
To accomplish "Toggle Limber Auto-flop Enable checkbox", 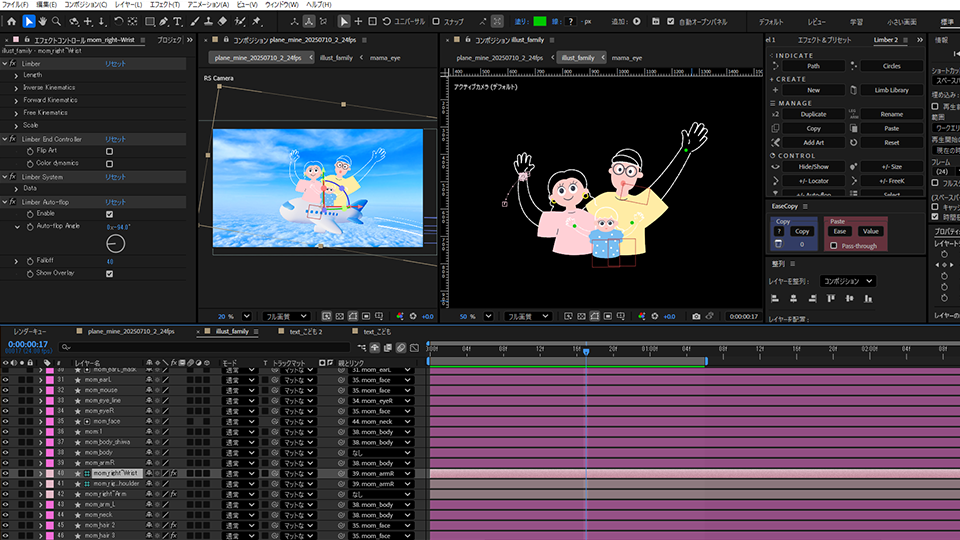I will click(x=110, y=214).
